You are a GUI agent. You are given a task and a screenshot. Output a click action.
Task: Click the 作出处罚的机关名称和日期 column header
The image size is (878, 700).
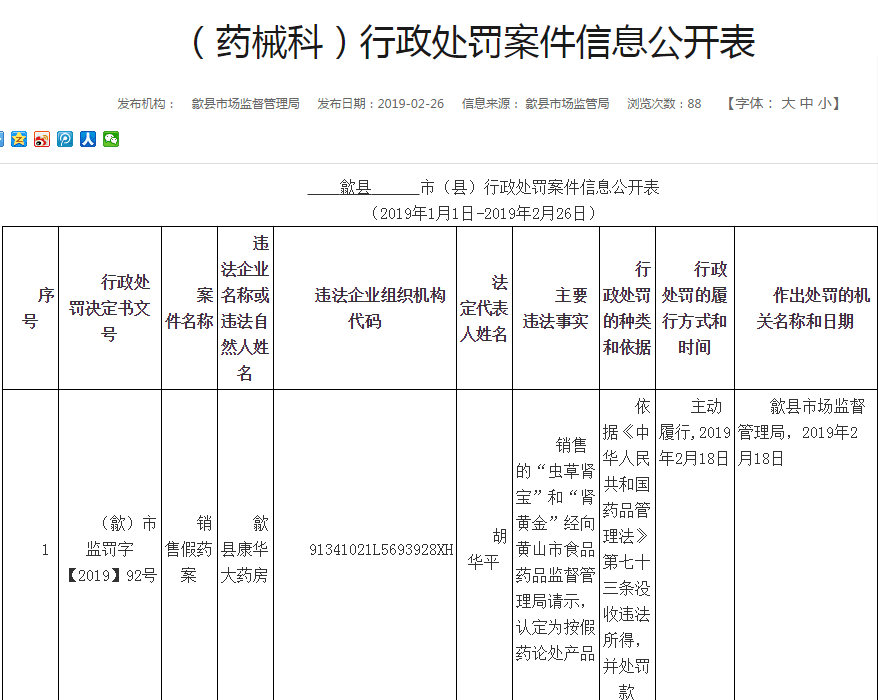(806, 308)
